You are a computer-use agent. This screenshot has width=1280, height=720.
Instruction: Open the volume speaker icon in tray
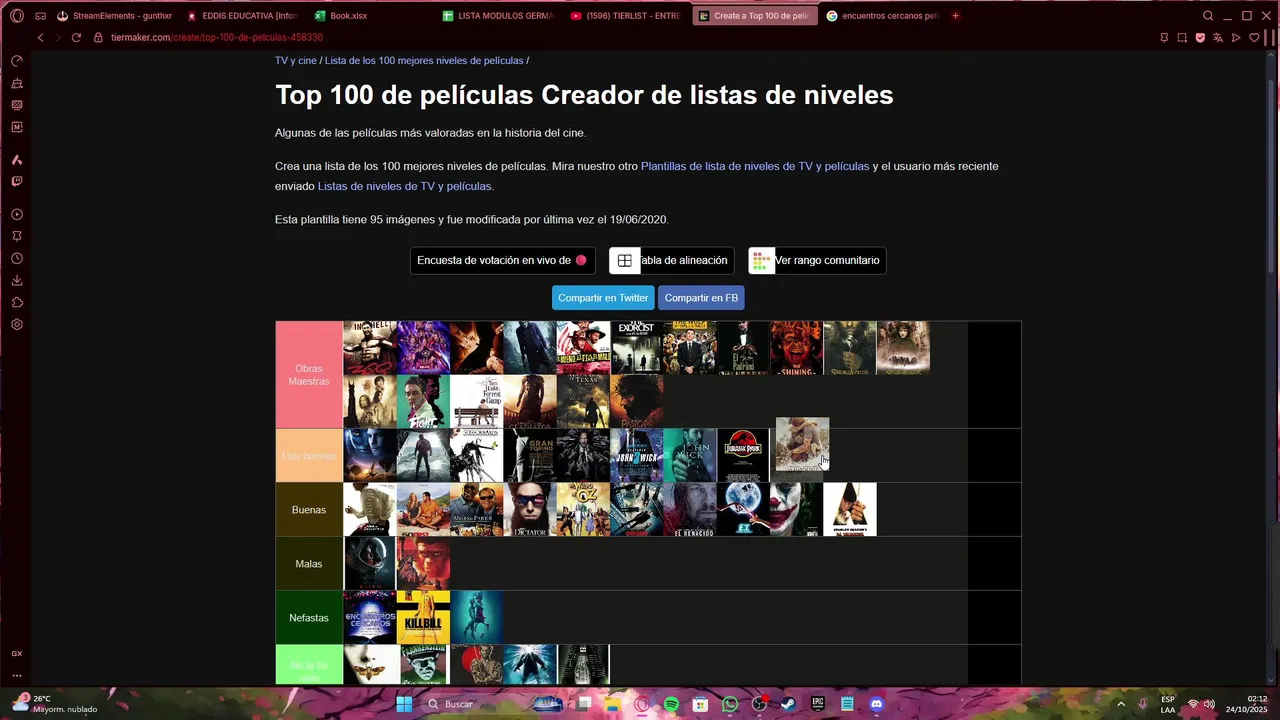(1209, 704)
